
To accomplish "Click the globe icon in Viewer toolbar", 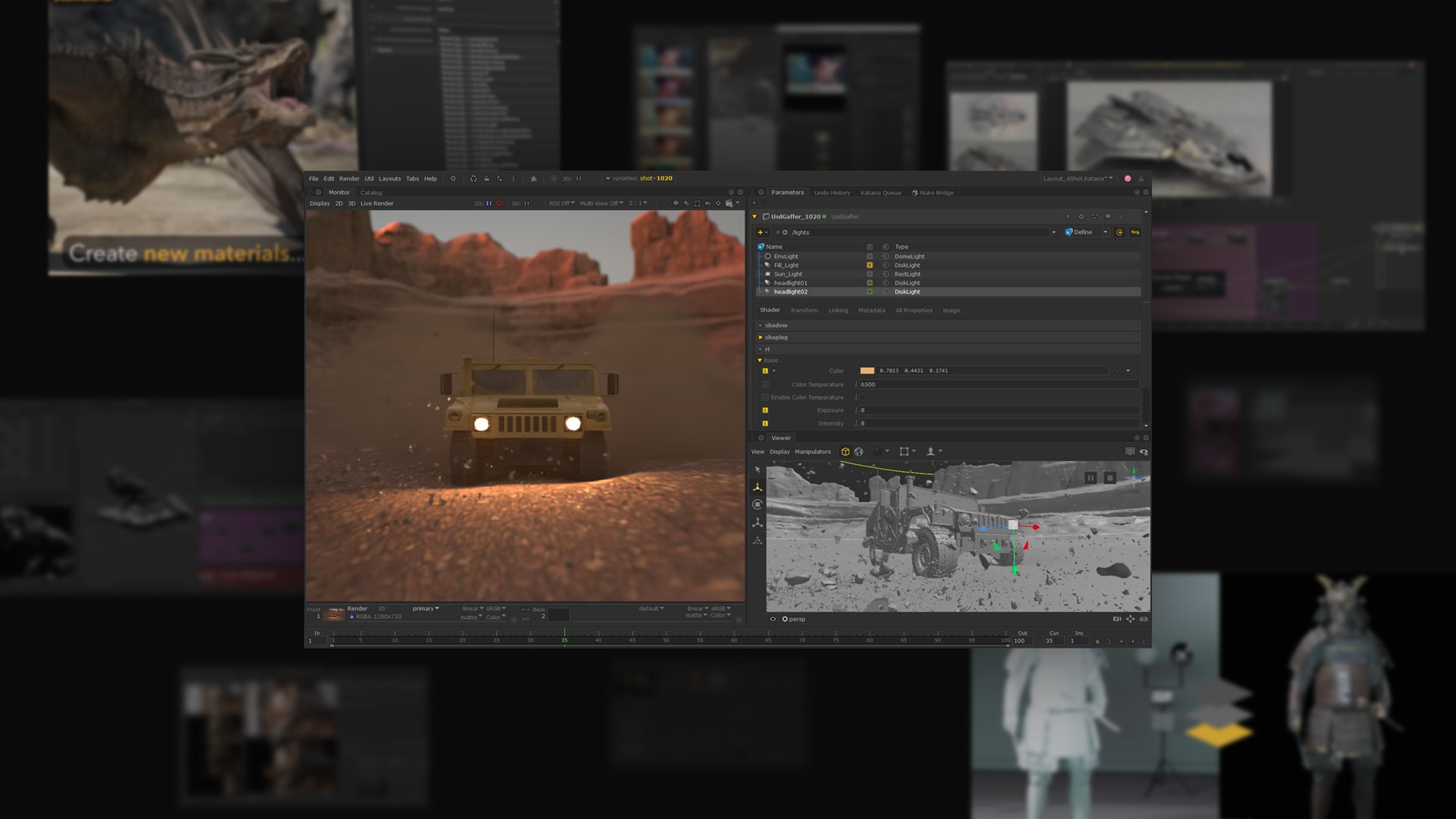I will click(858, 452).
